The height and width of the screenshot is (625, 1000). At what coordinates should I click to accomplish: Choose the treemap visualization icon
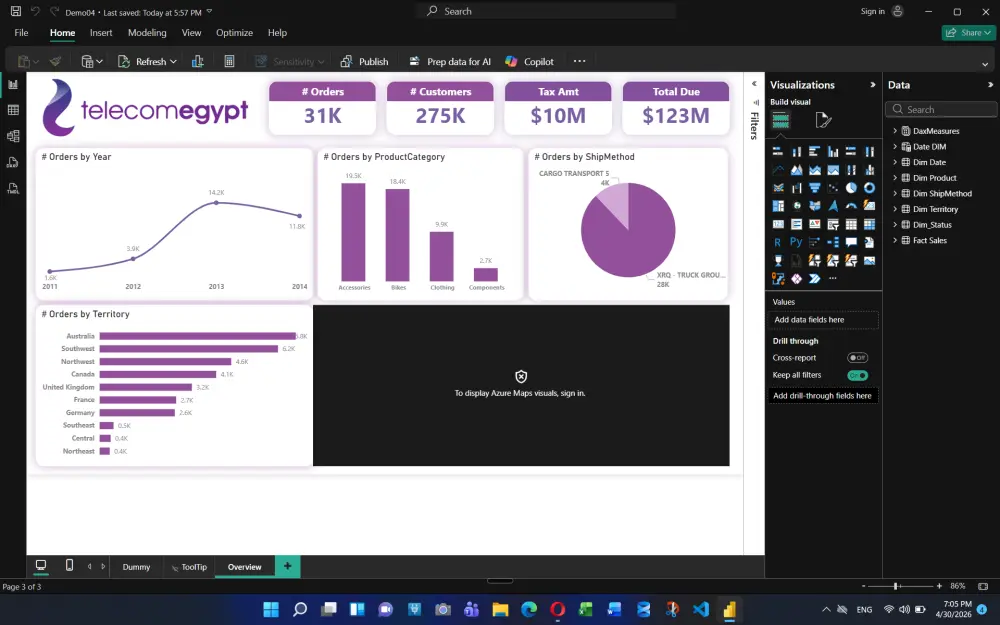click(x=777, y=206)
